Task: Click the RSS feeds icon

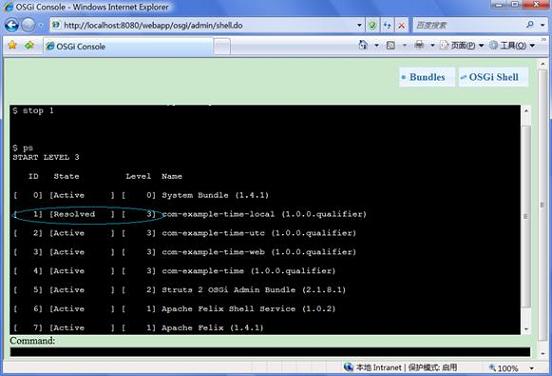Action: 390,45
